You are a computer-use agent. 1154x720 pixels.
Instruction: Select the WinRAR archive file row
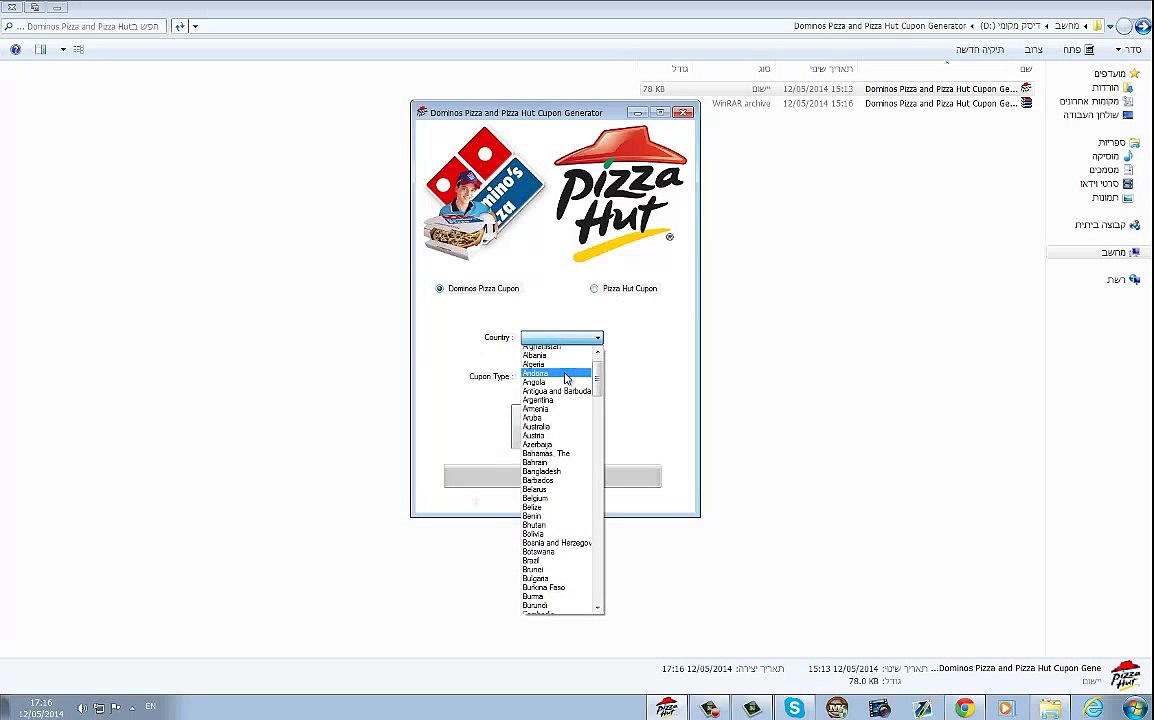pos(837,104)
